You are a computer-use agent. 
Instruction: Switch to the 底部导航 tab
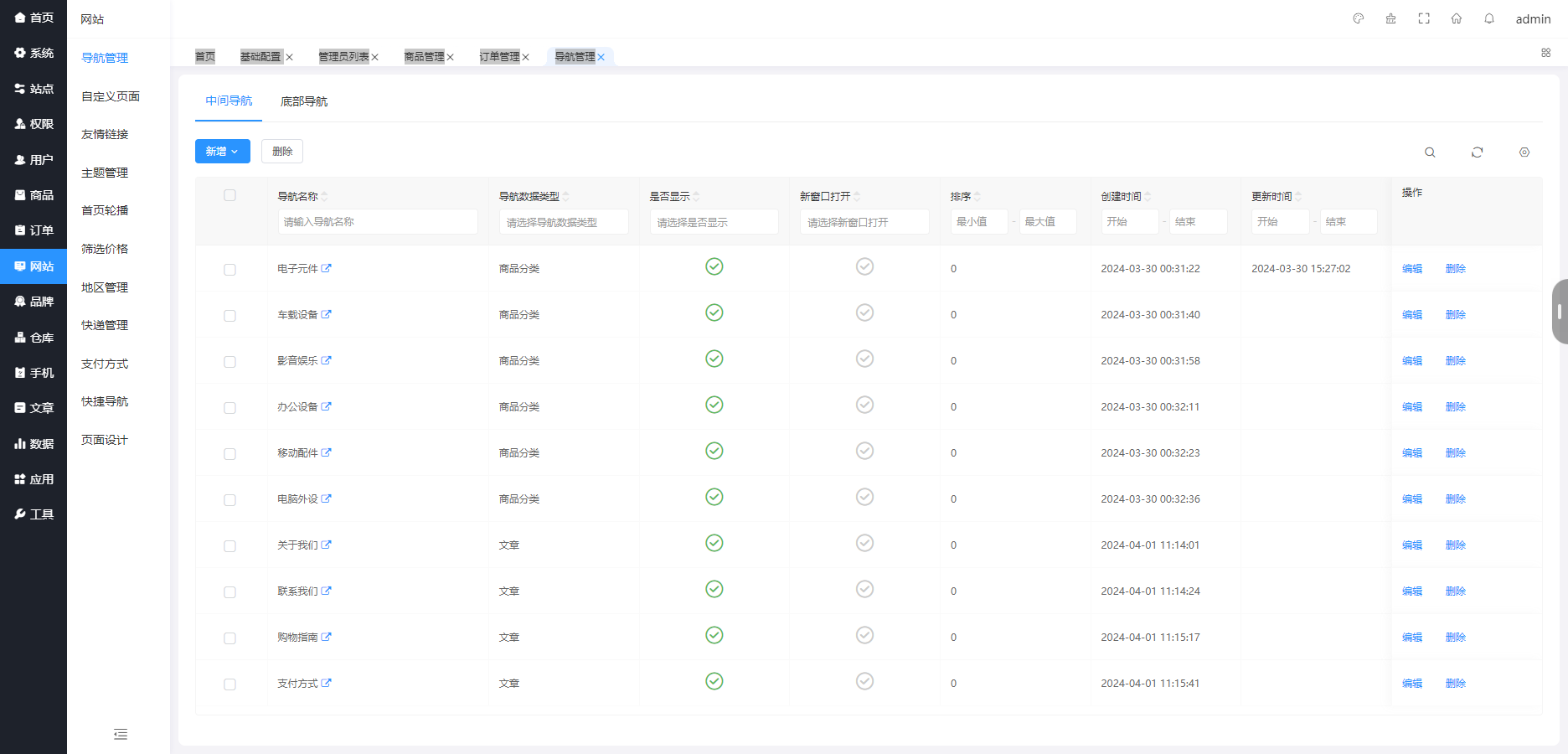coord(303,101)
